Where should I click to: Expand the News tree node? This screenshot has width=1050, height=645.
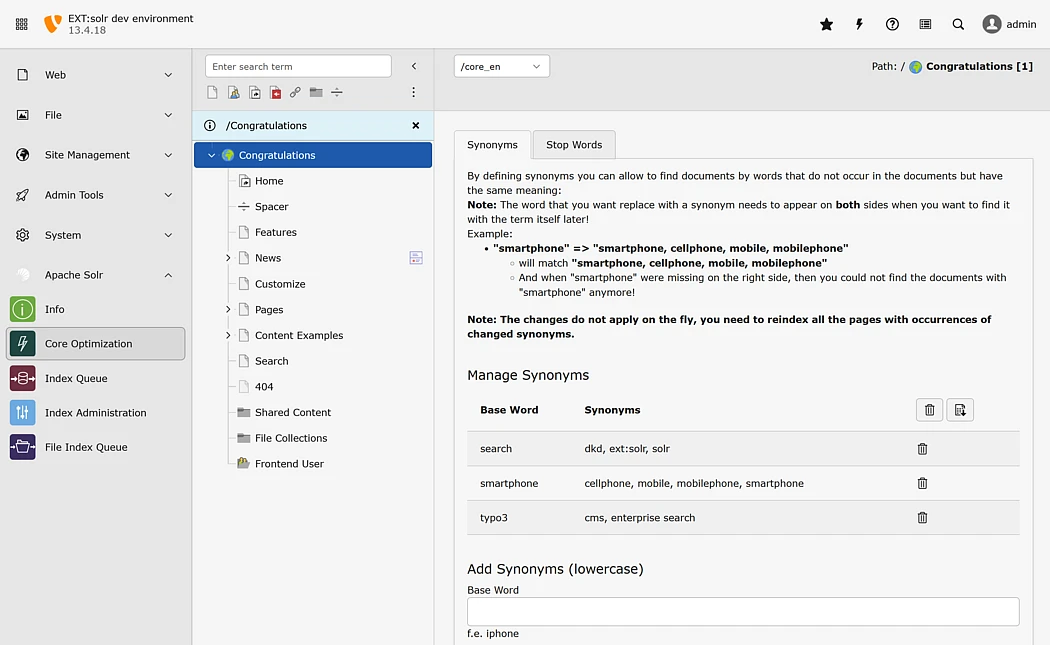pyautogui.click(x=228, y=258)
